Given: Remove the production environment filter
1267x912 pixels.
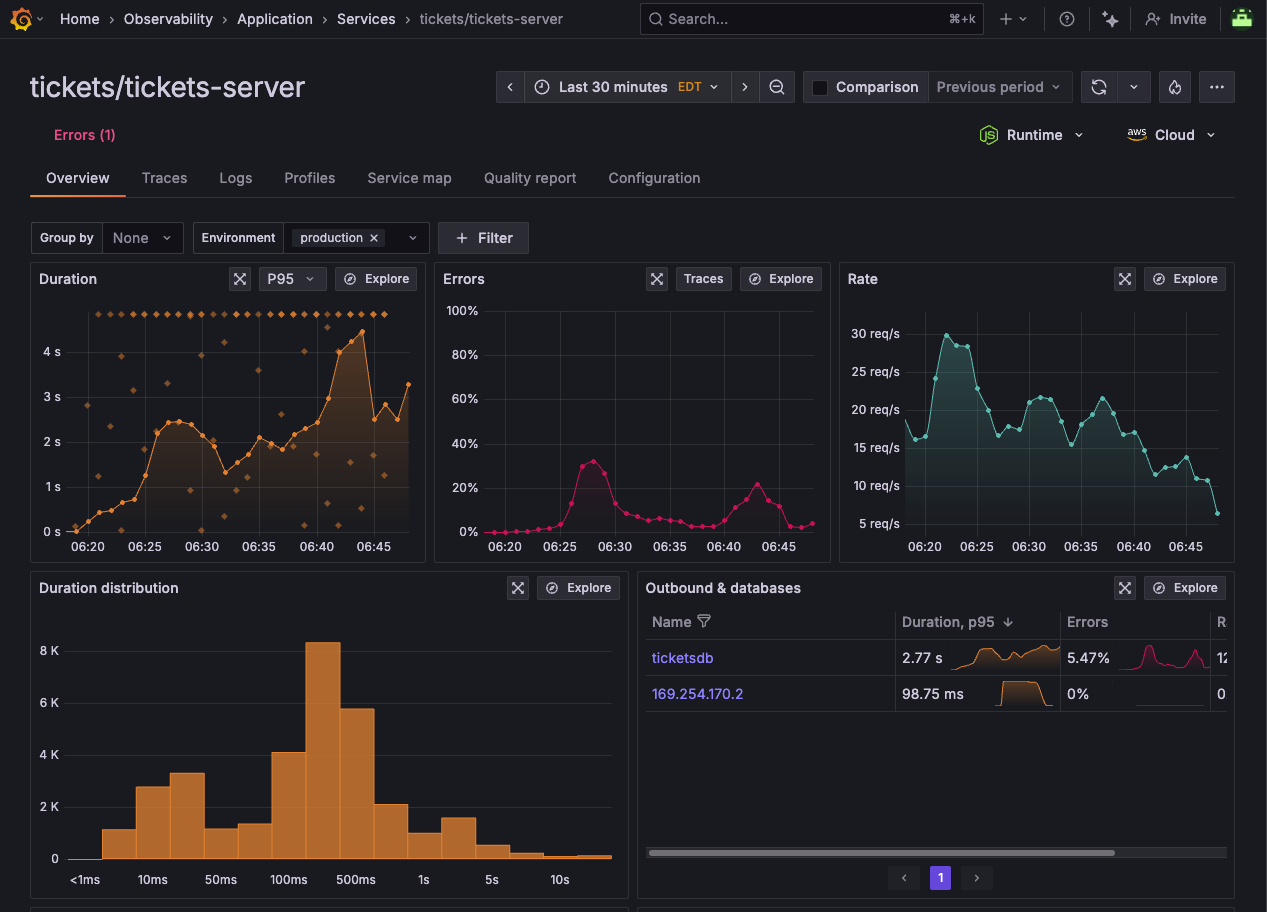Looking at the screenshot, I should [374, 238].
